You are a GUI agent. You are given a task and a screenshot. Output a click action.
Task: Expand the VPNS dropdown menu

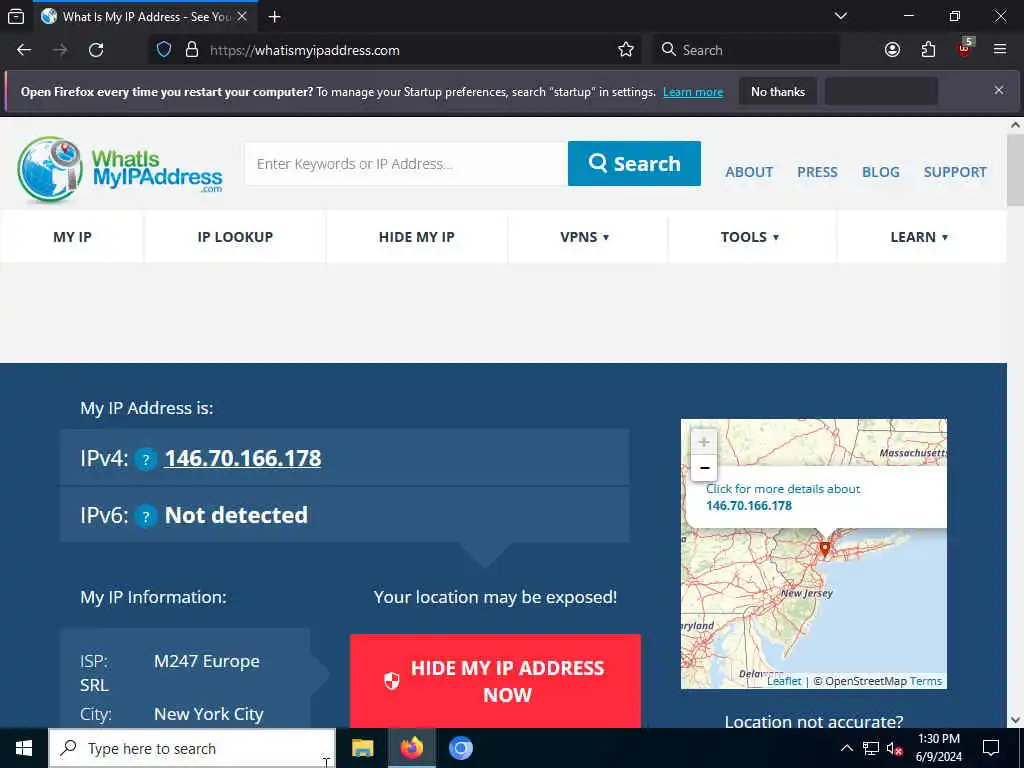(584, 237)
